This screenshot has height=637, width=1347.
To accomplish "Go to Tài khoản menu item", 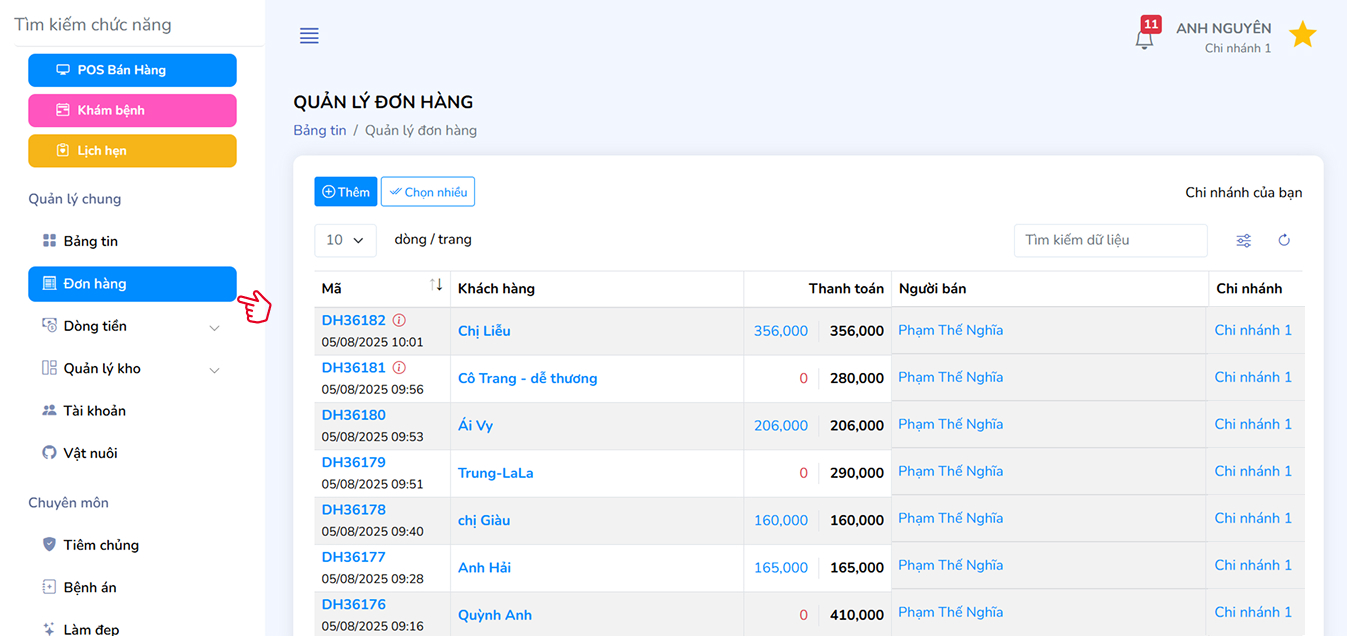I will click(x=94, y=411).
